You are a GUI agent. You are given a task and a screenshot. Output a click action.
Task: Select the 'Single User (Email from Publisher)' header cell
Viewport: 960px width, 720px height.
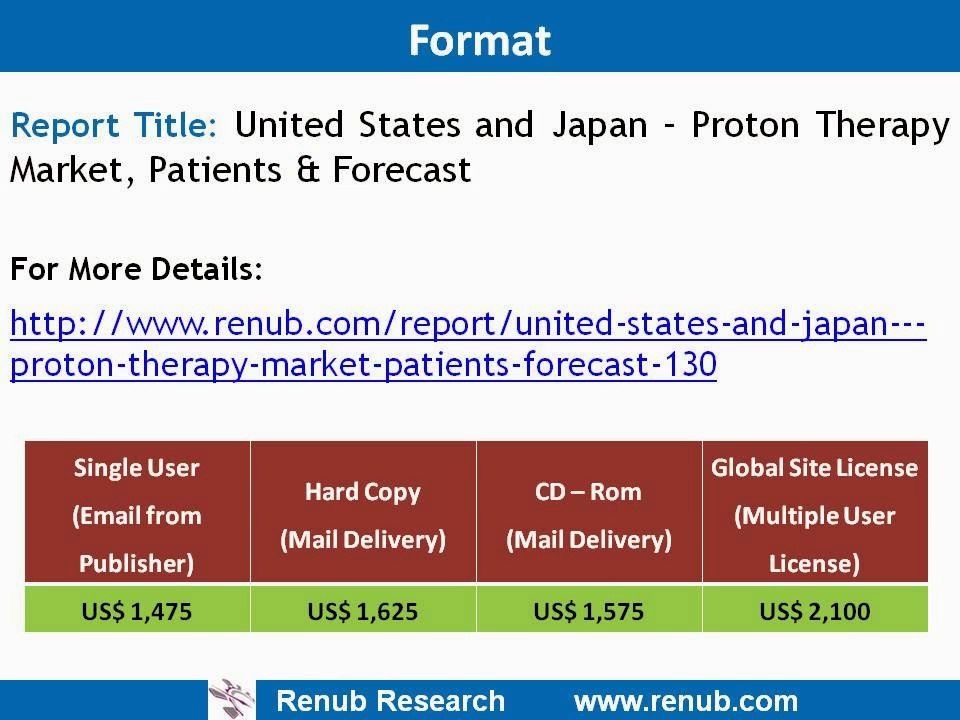click(x=137, y=511)
